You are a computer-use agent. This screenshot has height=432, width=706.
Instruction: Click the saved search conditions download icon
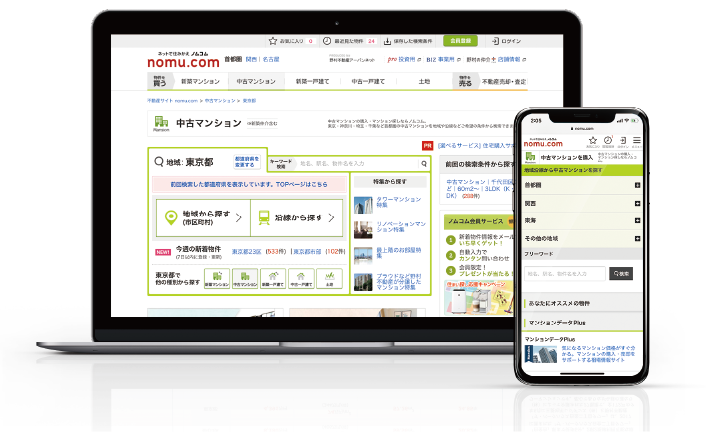388,42
